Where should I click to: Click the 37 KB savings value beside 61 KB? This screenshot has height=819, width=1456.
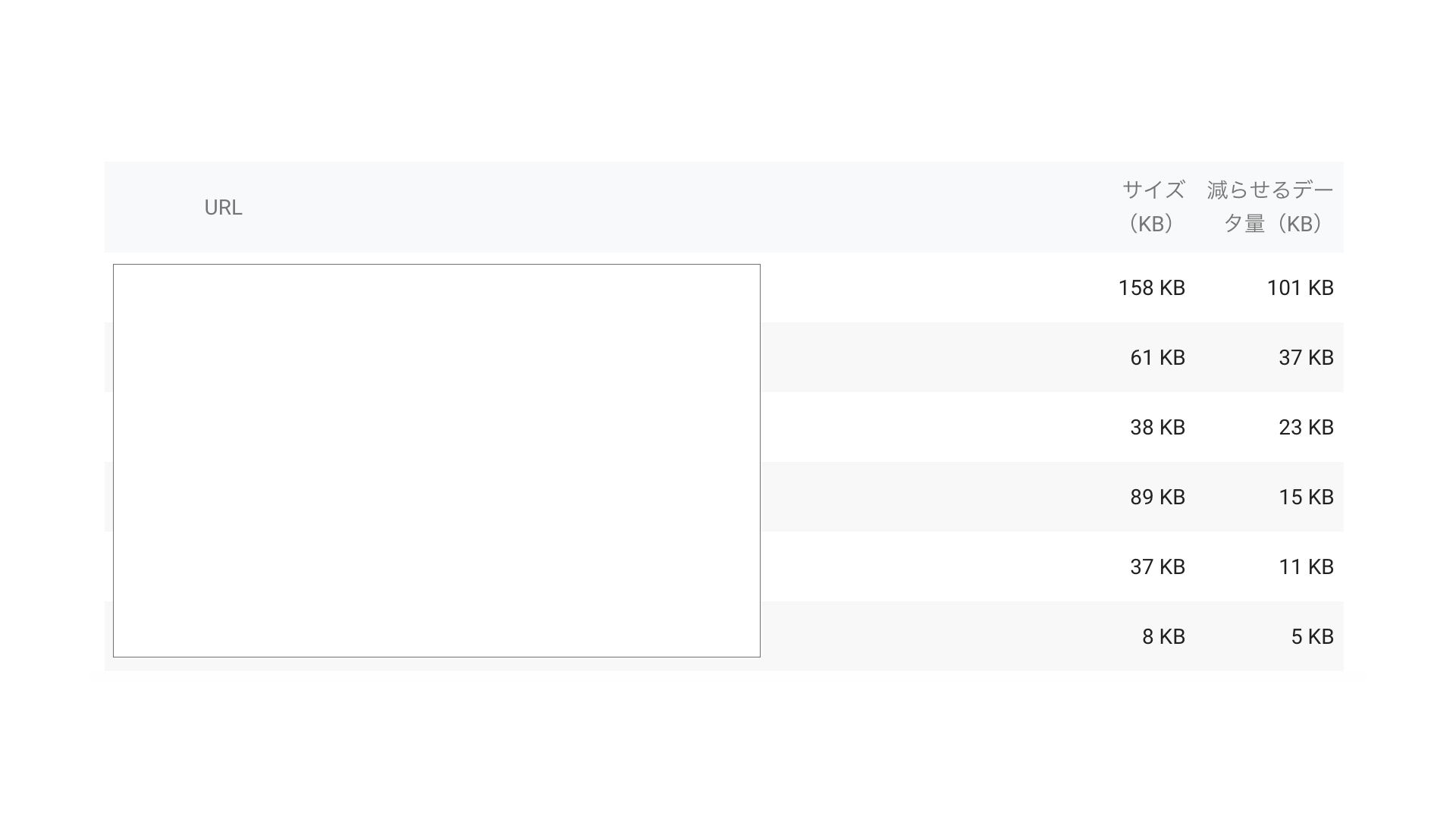tap(1306, 358)
